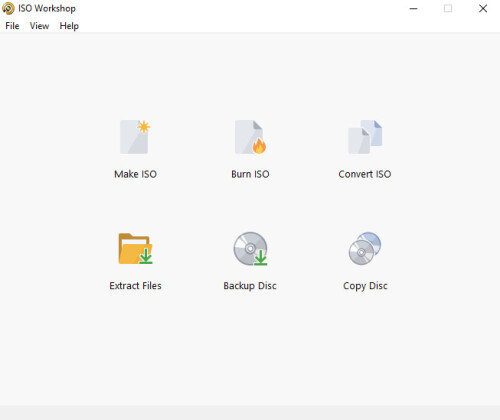Image resolution: width=500 pixels, height=420 pixels.
Task: Click the Burn ISO flame icon
Action: coord(250,137)
